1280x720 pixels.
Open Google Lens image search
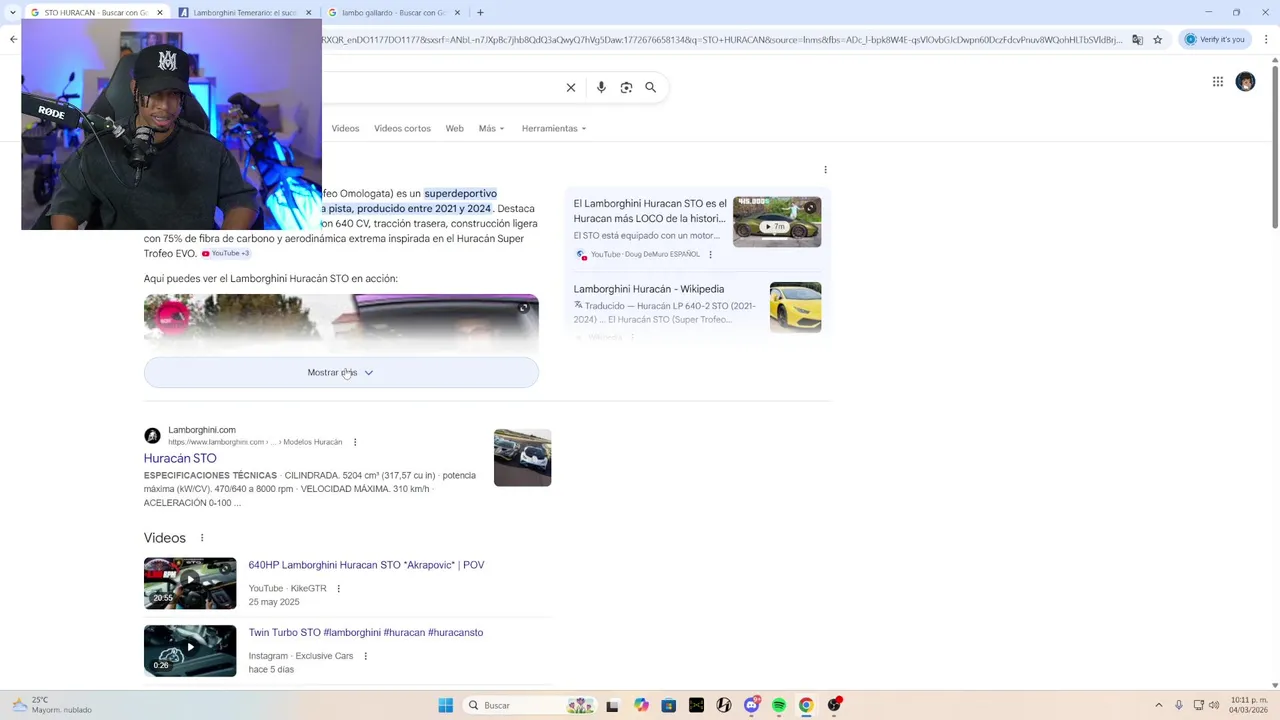coord(626,88)
